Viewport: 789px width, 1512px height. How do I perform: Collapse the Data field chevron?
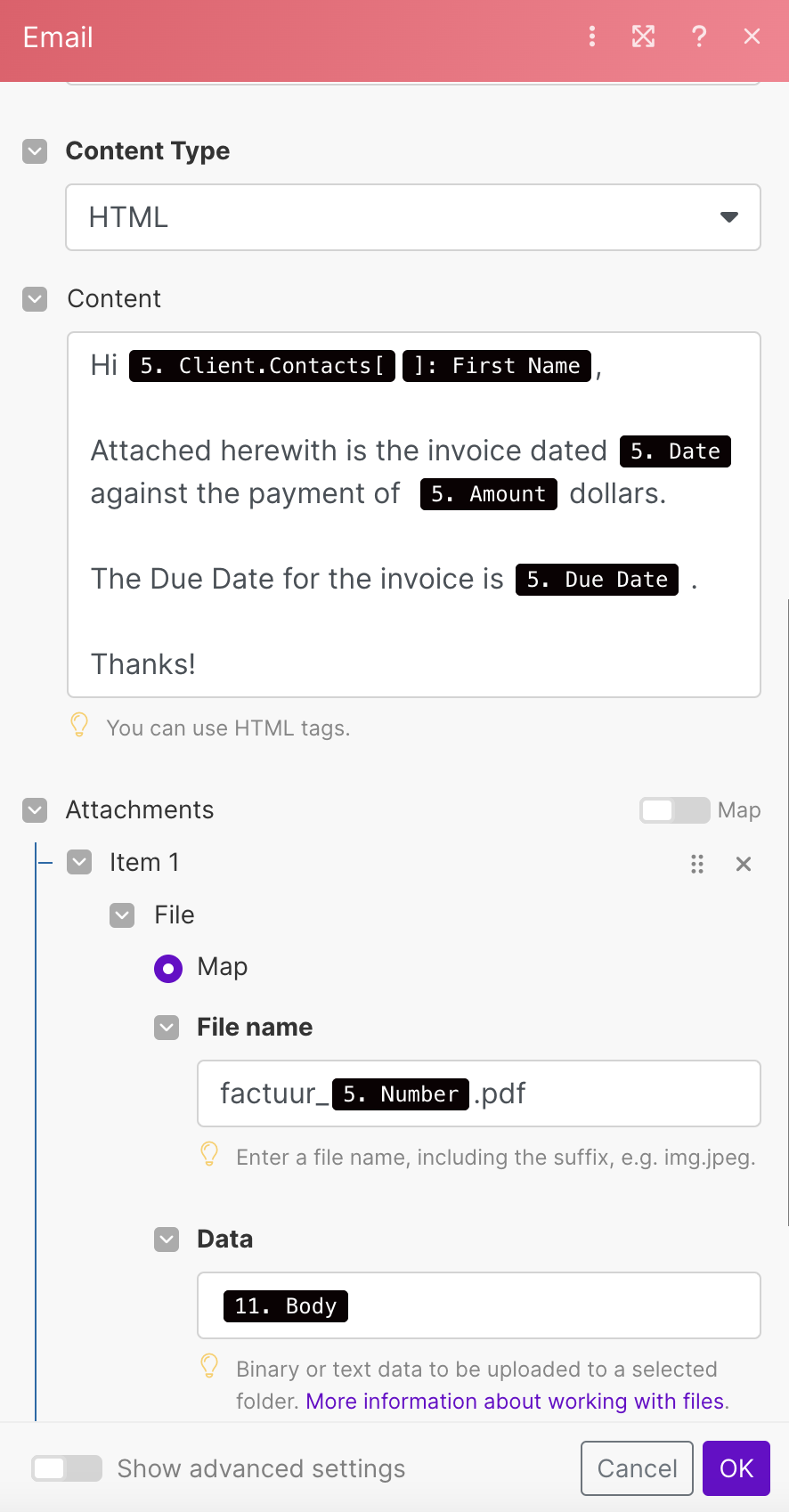[x=167, y=1240]
